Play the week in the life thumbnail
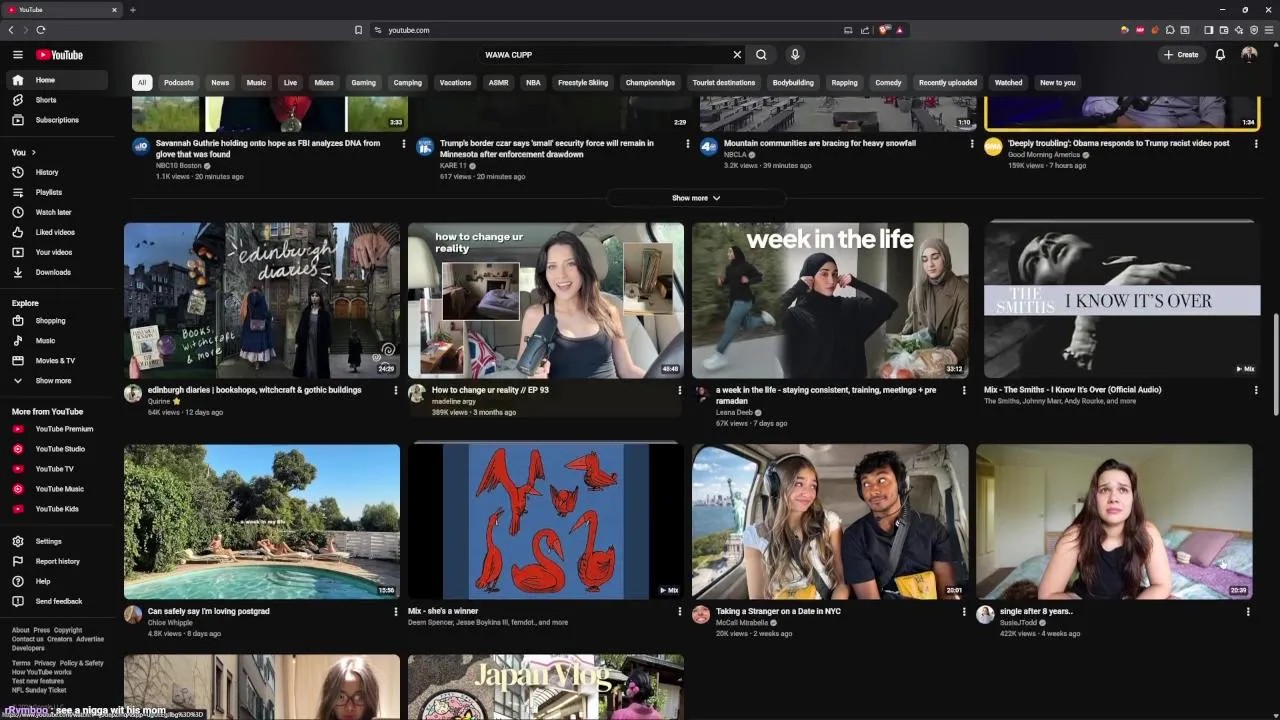 pyautogui.click(x=830, y=300)
